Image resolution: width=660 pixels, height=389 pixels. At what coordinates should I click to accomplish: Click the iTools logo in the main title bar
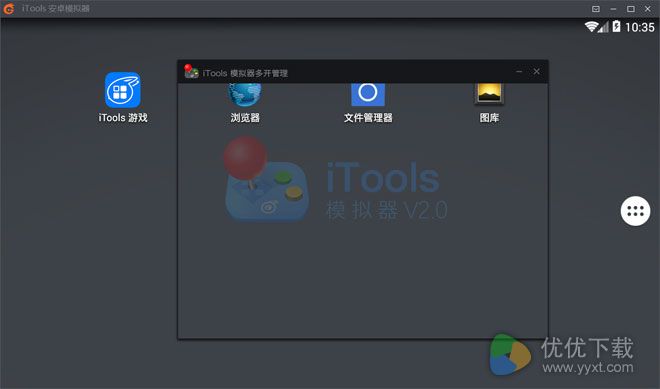tap(8, 8)
